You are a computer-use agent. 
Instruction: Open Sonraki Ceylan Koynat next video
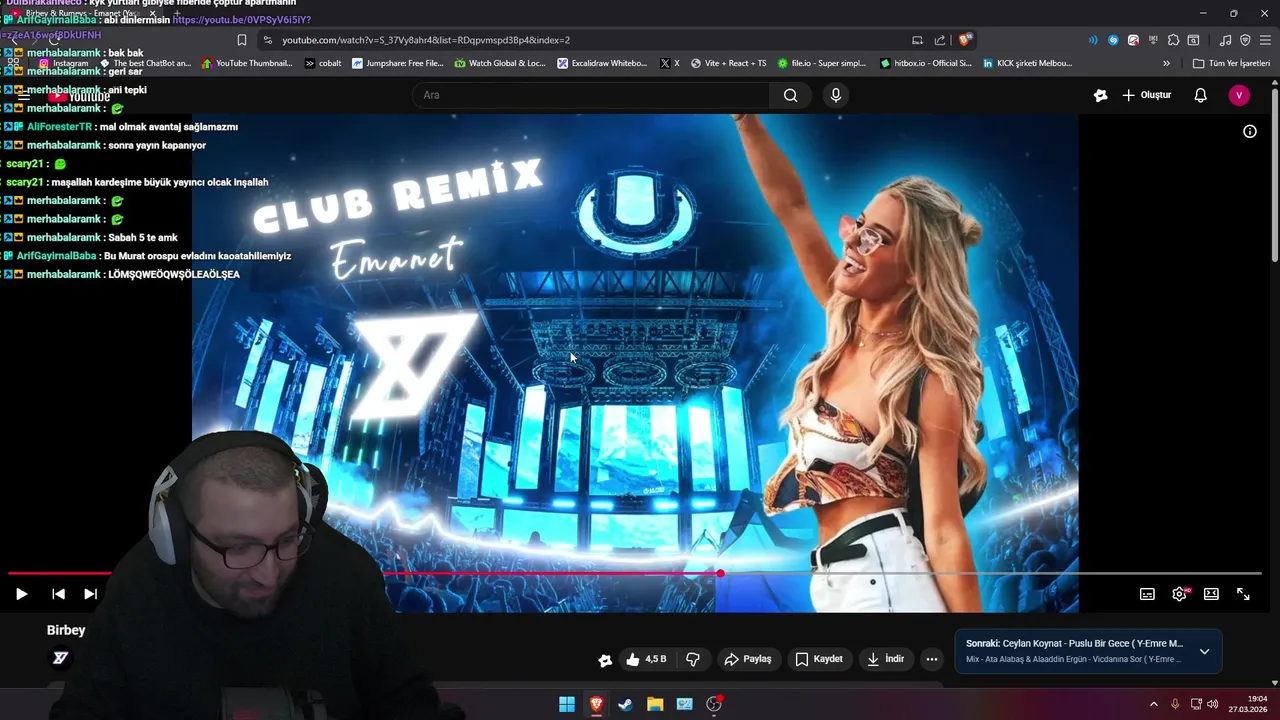tap(1074, 651)
